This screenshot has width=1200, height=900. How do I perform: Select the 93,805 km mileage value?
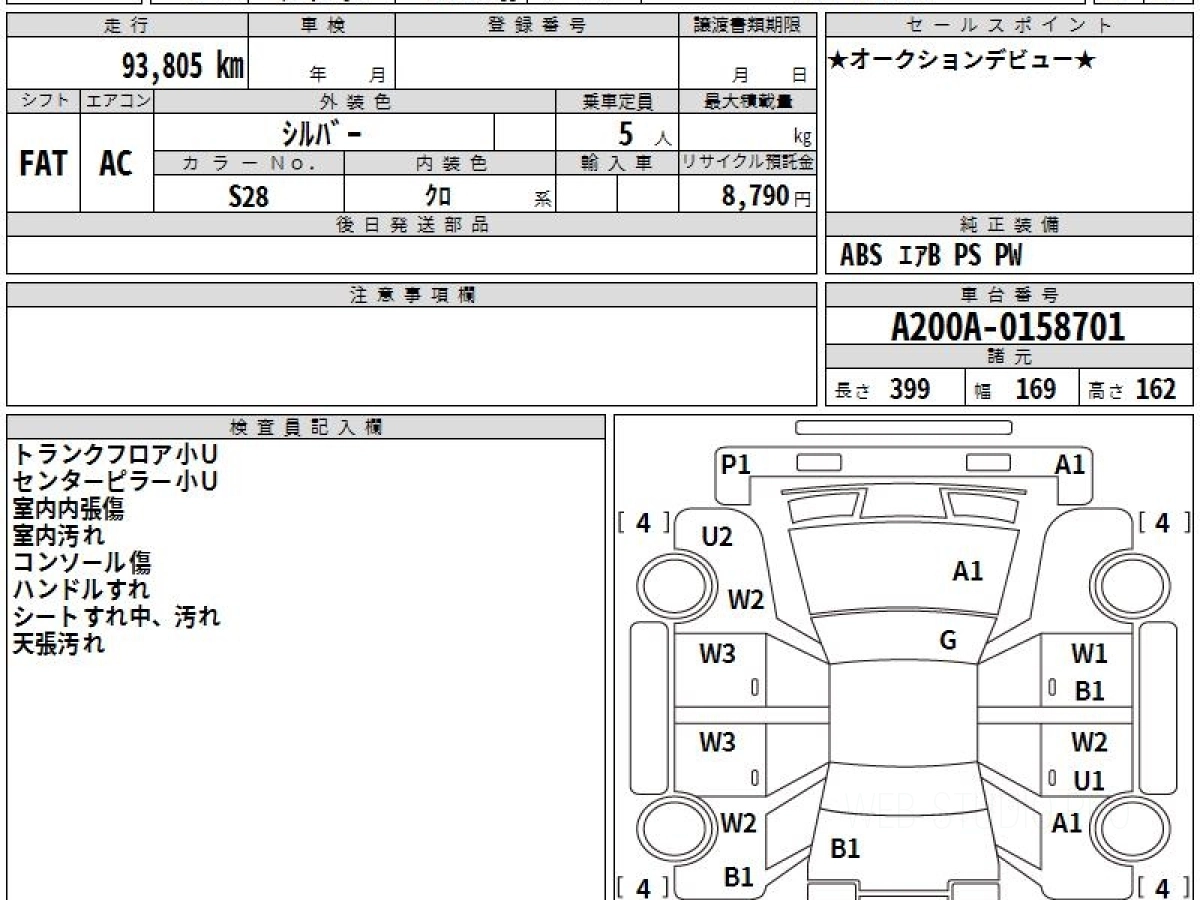(x=182, y=66)
